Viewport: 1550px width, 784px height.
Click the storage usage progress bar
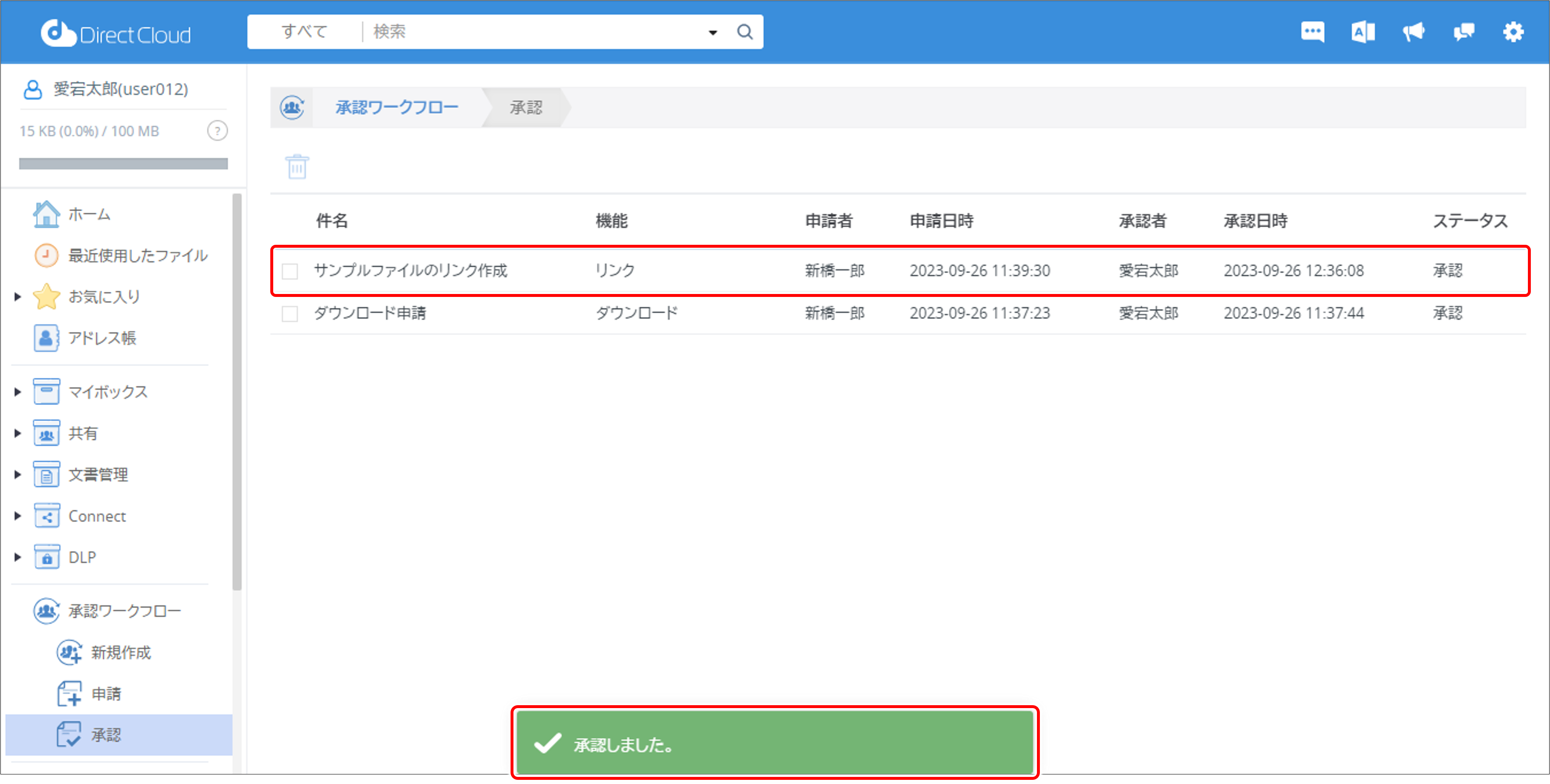pos(123,163)
